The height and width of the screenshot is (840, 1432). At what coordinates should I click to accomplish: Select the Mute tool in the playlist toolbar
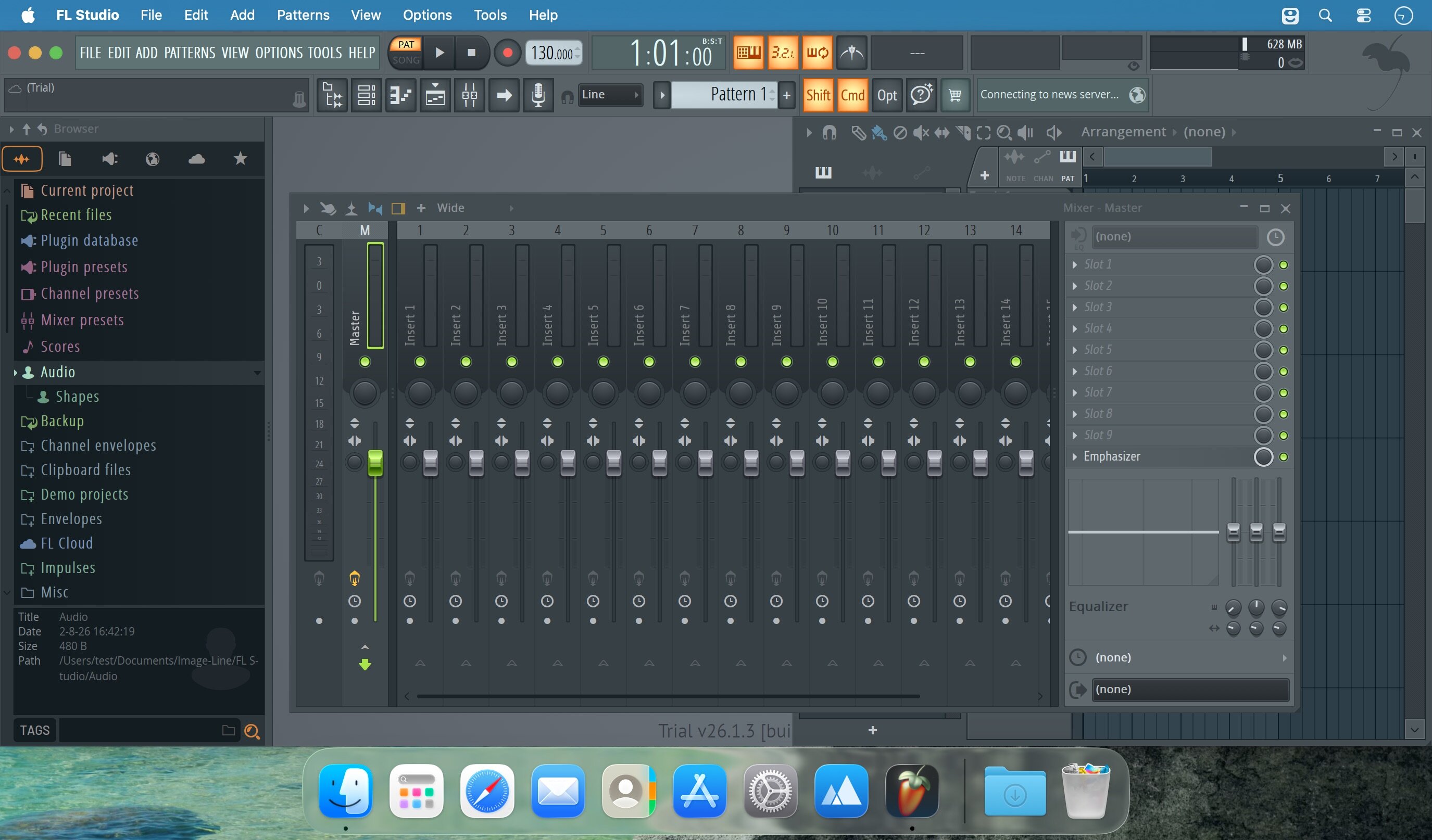921,132
